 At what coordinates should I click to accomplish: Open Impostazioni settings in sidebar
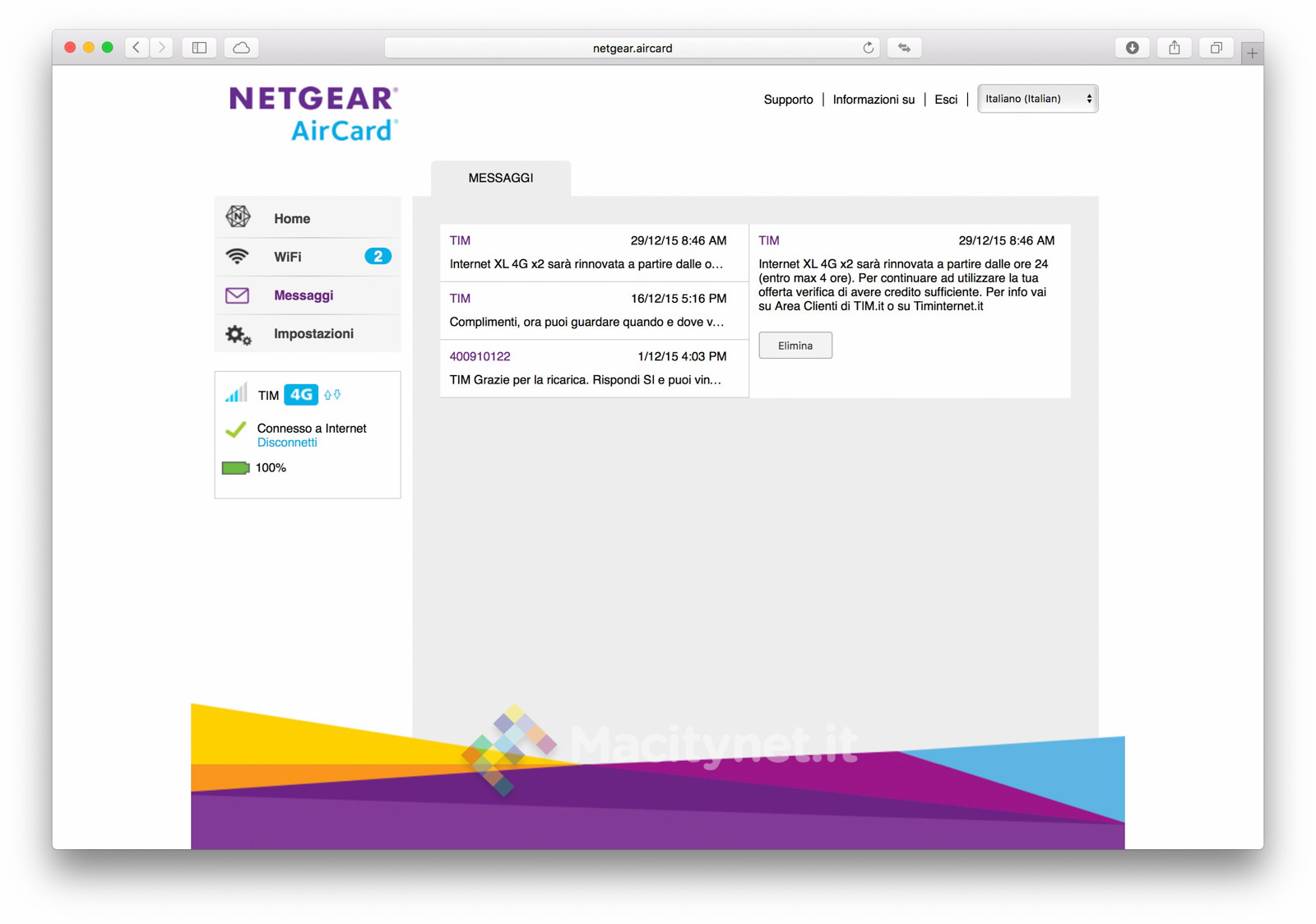coord(308,333)
